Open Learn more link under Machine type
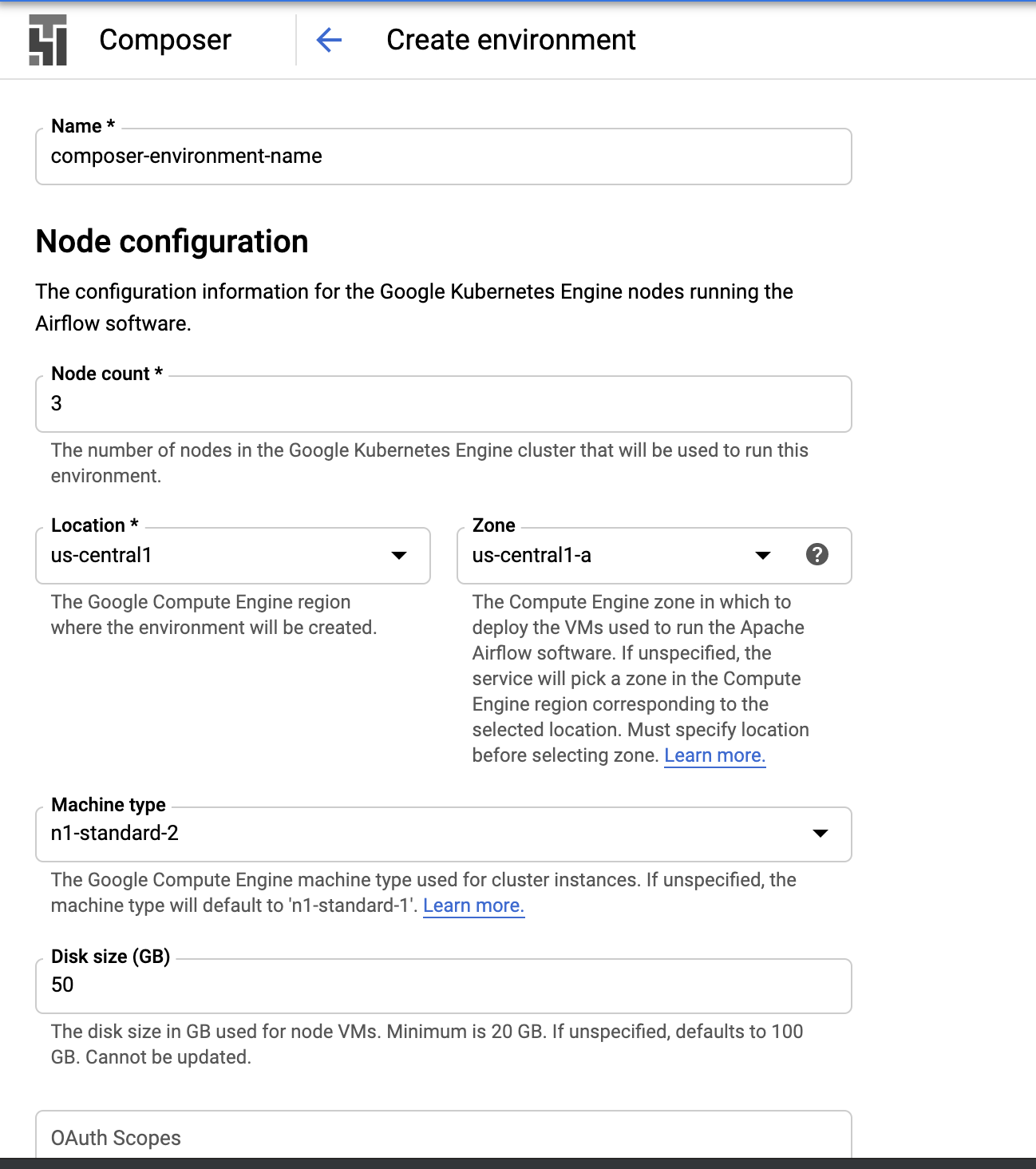Viewport: 1036px width, 1169px height. point(473,905)
